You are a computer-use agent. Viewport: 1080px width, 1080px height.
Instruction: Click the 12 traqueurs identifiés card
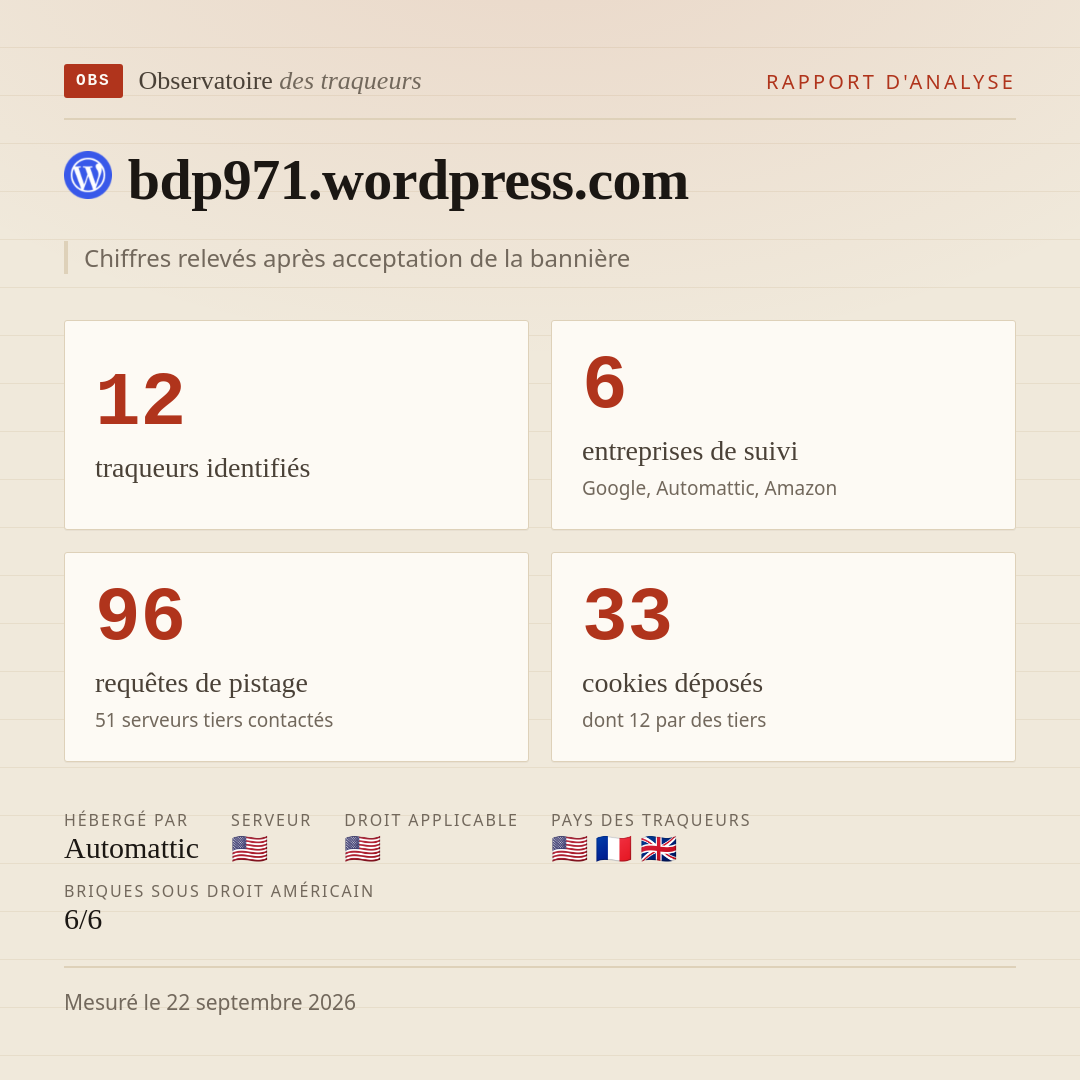296,425
